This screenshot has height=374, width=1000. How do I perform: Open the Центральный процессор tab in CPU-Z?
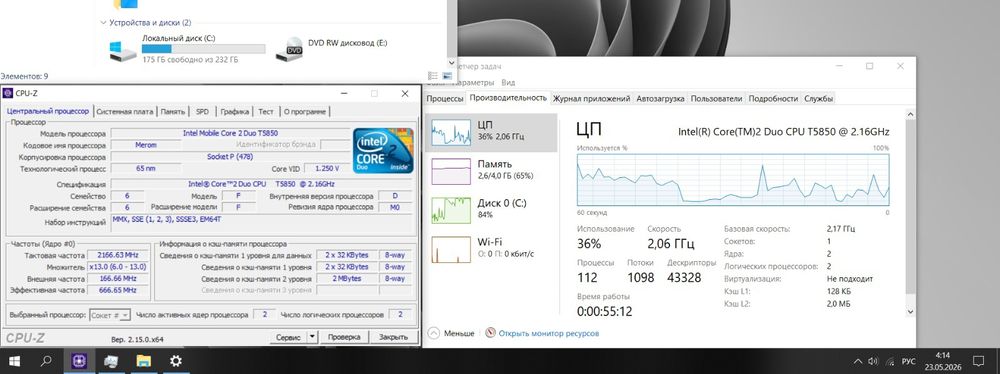pos(48,111)
